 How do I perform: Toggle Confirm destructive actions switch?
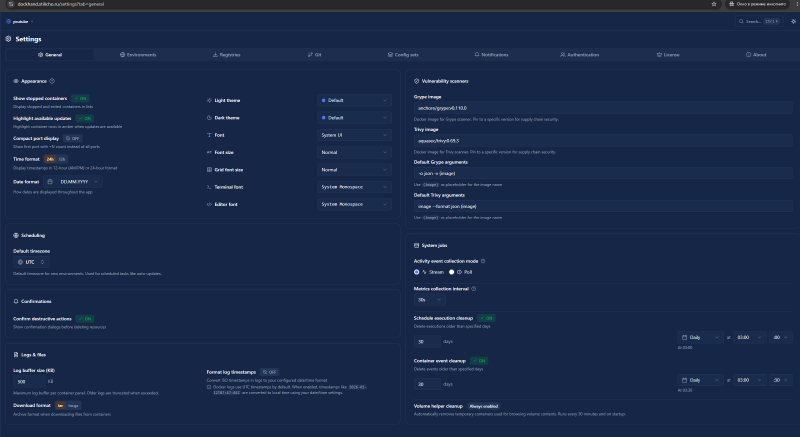tap(85, 319)
